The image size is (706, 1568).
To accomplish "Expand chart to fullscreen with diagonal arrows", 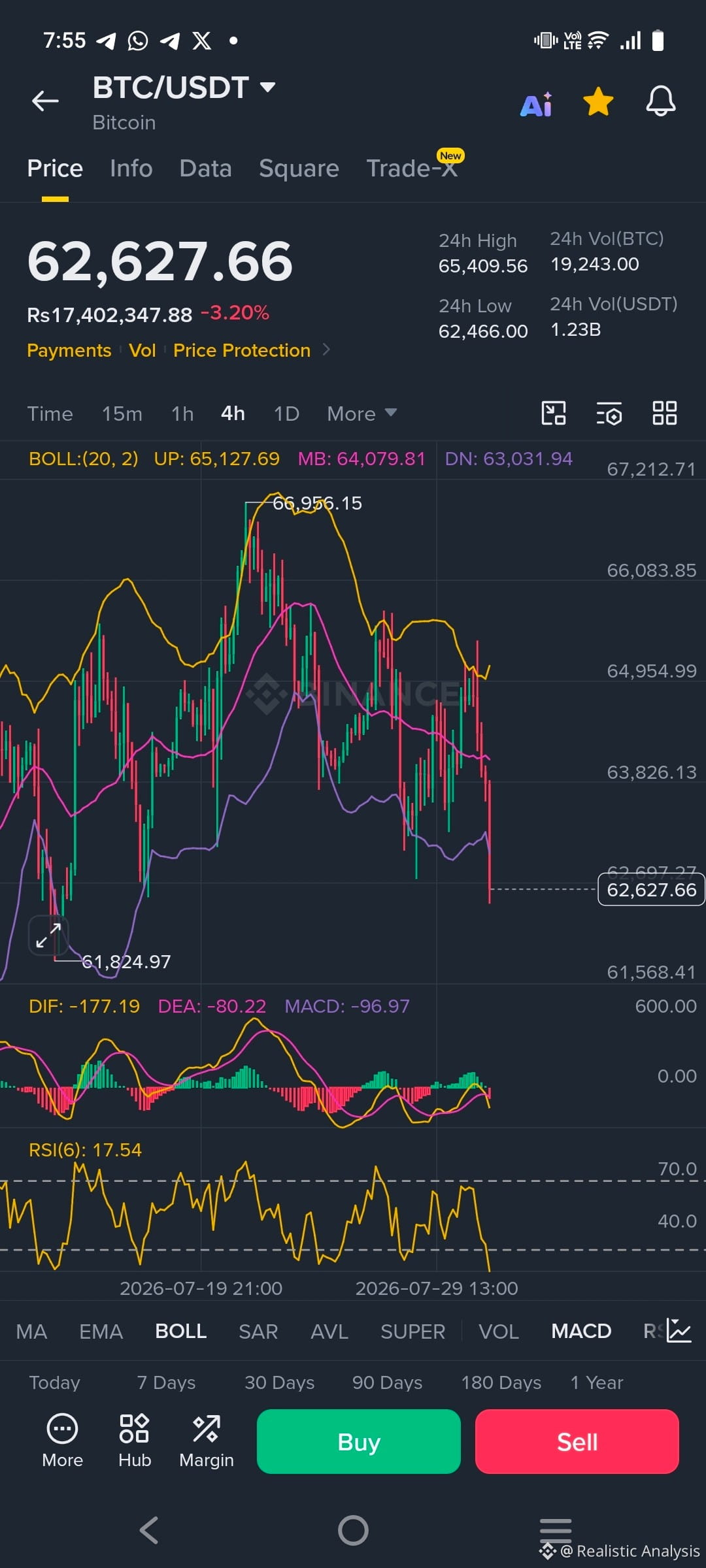I will tap(48, 936).
